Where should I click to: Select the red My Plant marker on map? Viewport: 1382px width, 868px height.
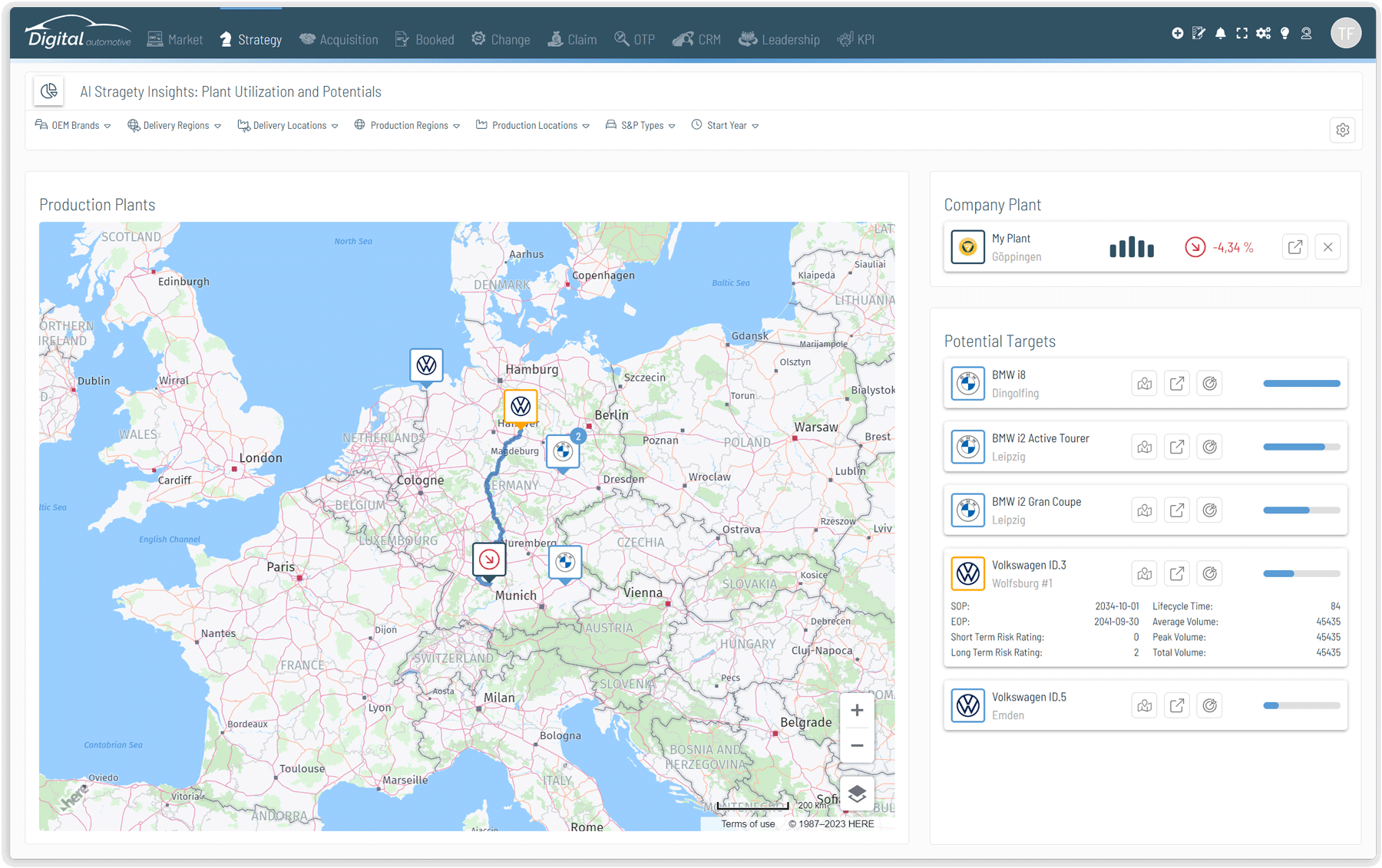pos(488,561)
